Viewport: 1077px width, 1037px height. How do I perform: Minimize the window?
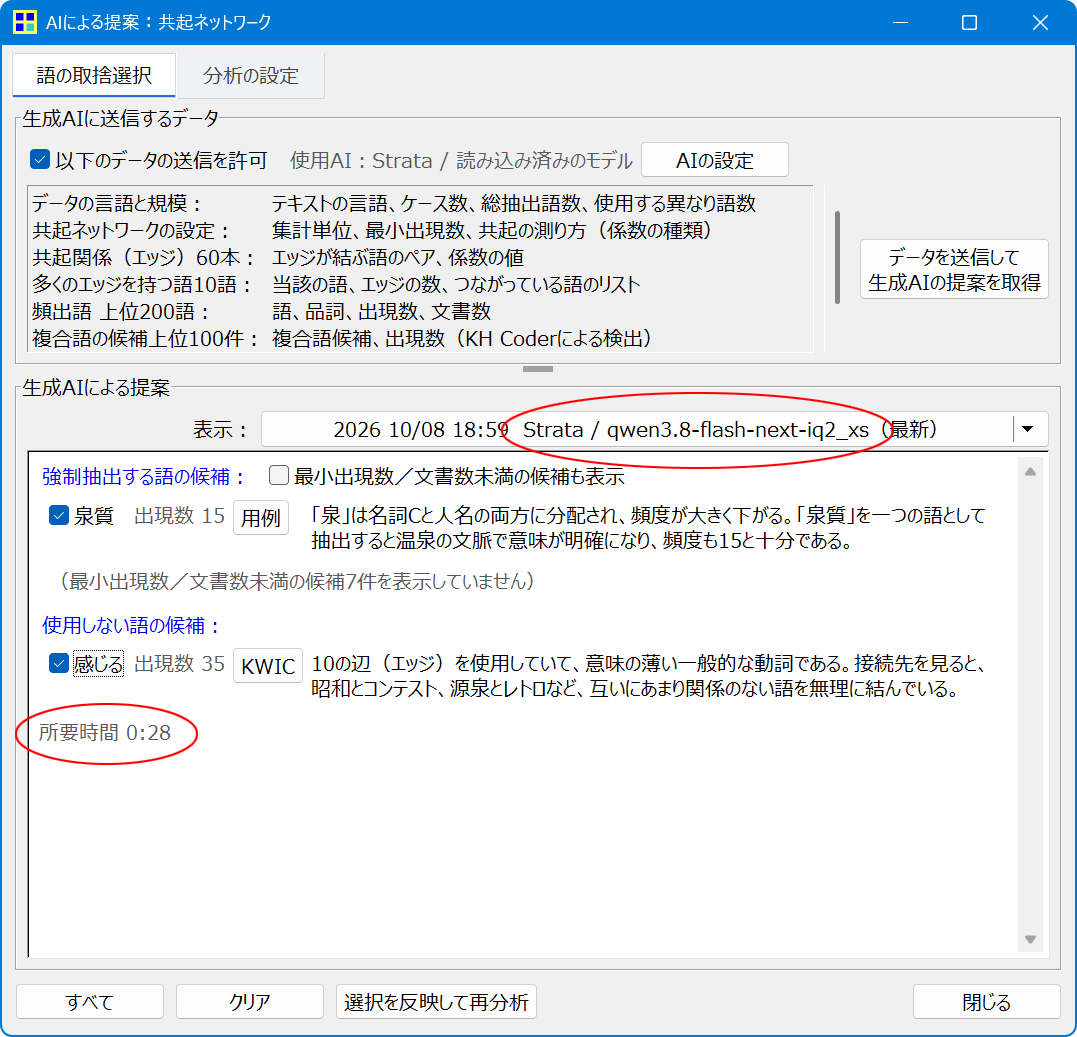click(x=900, y=23)
